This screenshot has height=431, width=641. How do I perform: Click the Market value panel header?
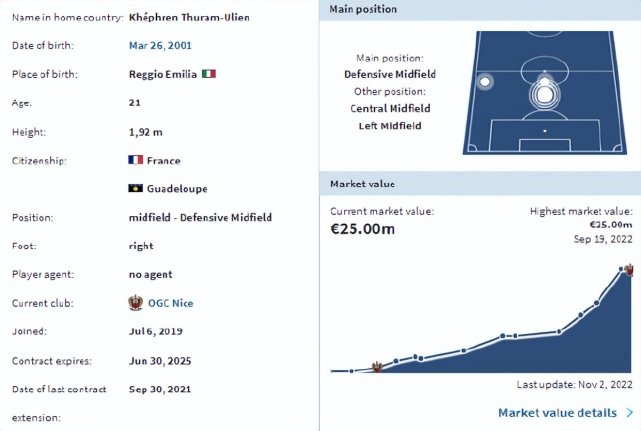coord(480,184)
